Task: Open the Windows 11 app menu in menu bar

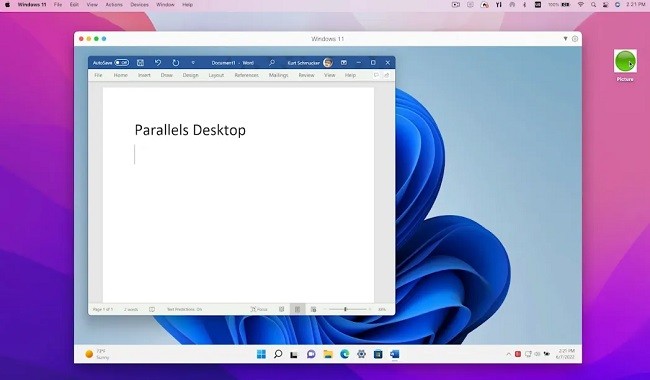Action: click(x=32, y=5)
